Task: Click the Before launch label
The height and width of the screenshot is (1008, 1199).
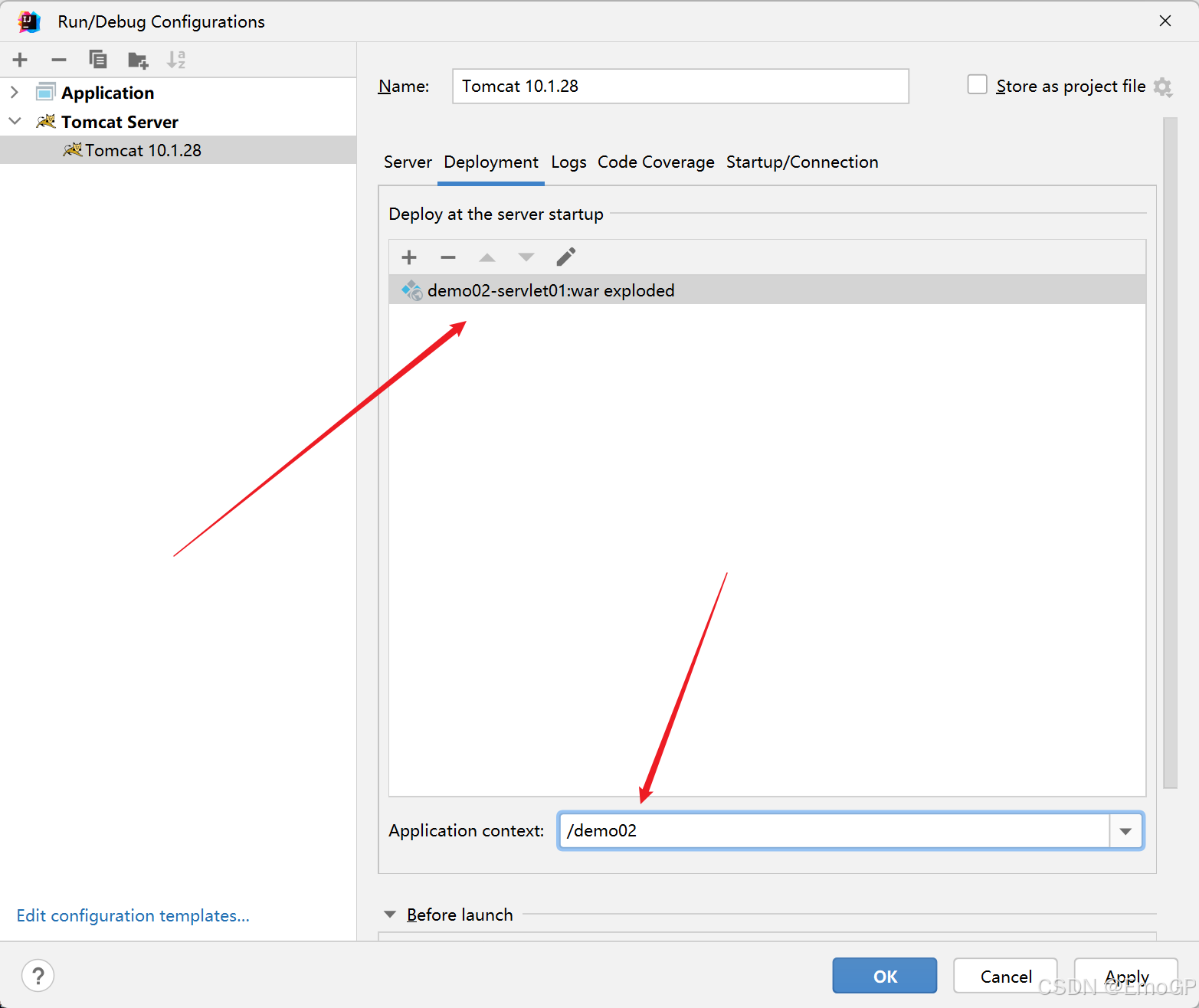Action: [460, 915]
